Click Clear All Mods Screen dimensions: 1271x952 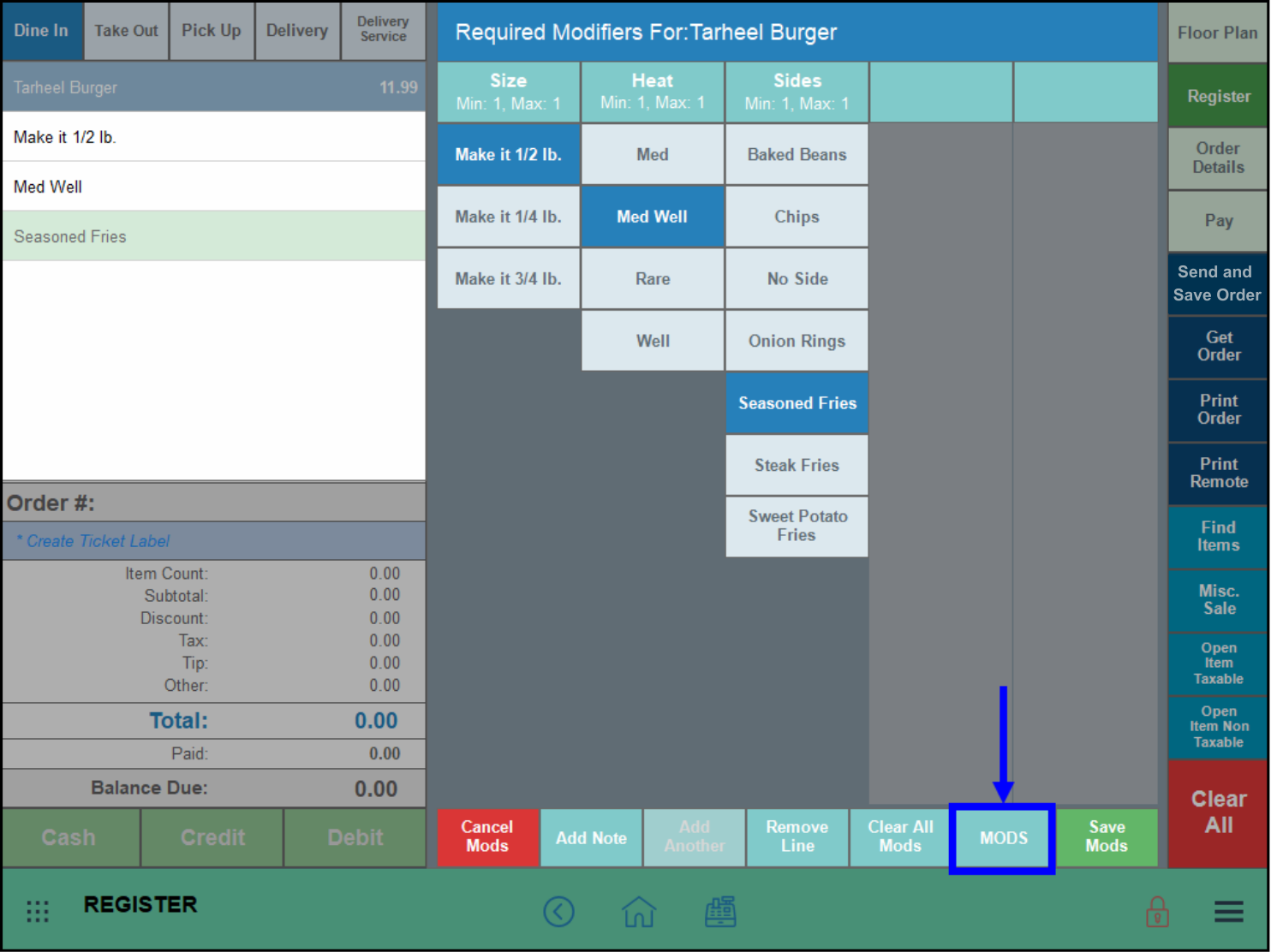[899, 837]
